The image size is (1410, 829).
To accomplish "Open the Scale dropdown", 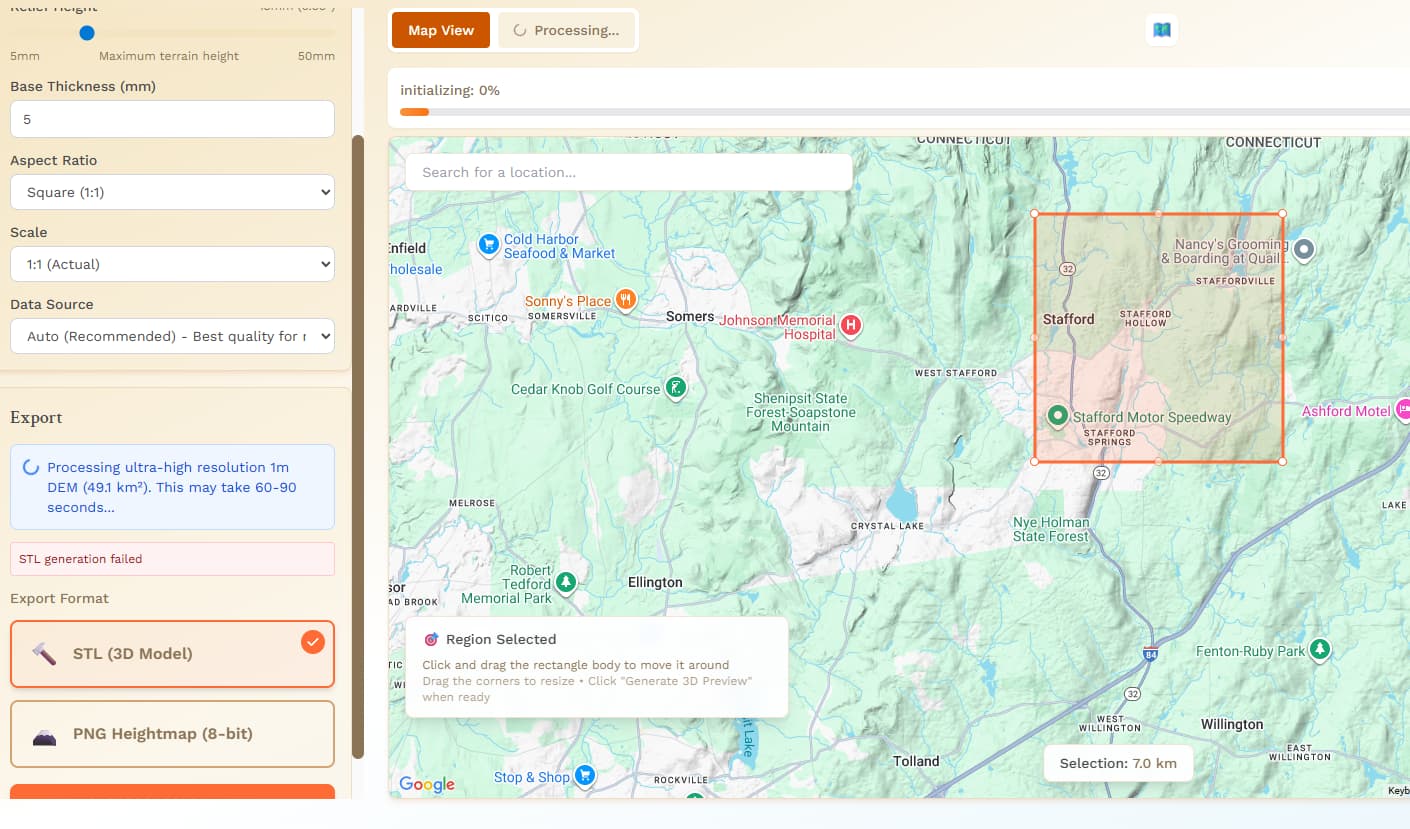I will (172, 264).
